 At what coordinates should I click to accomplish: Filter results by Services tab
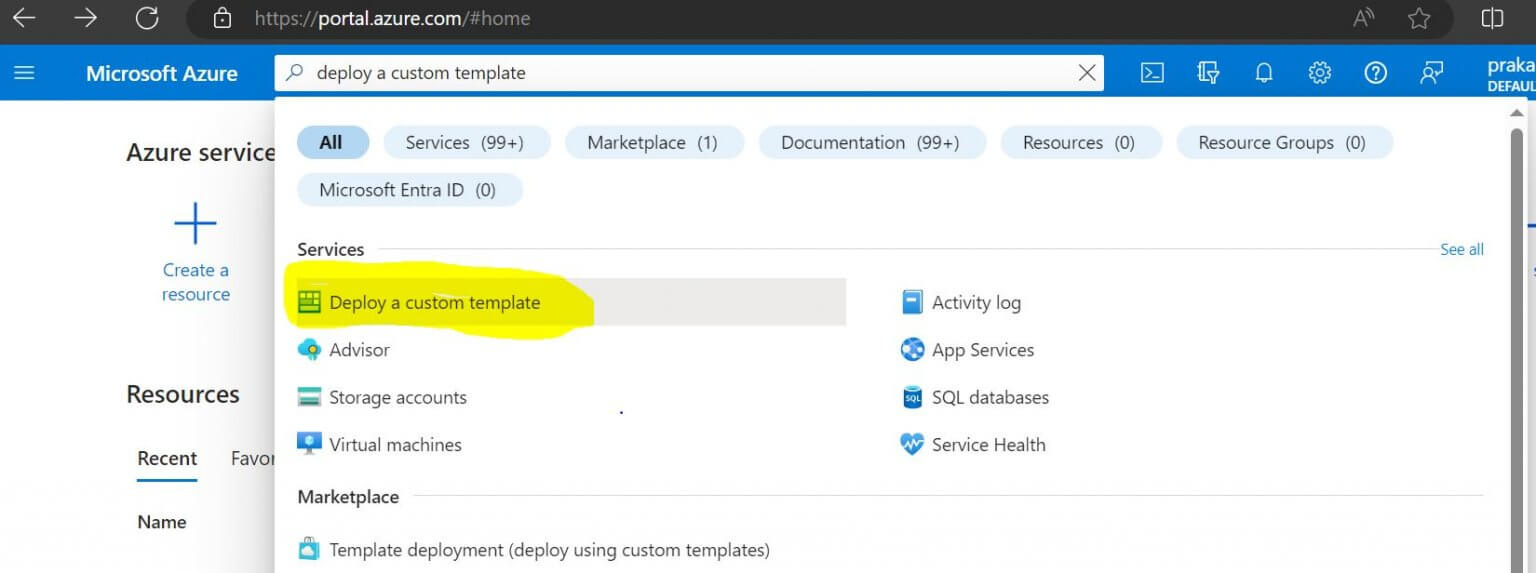(465, 143)
